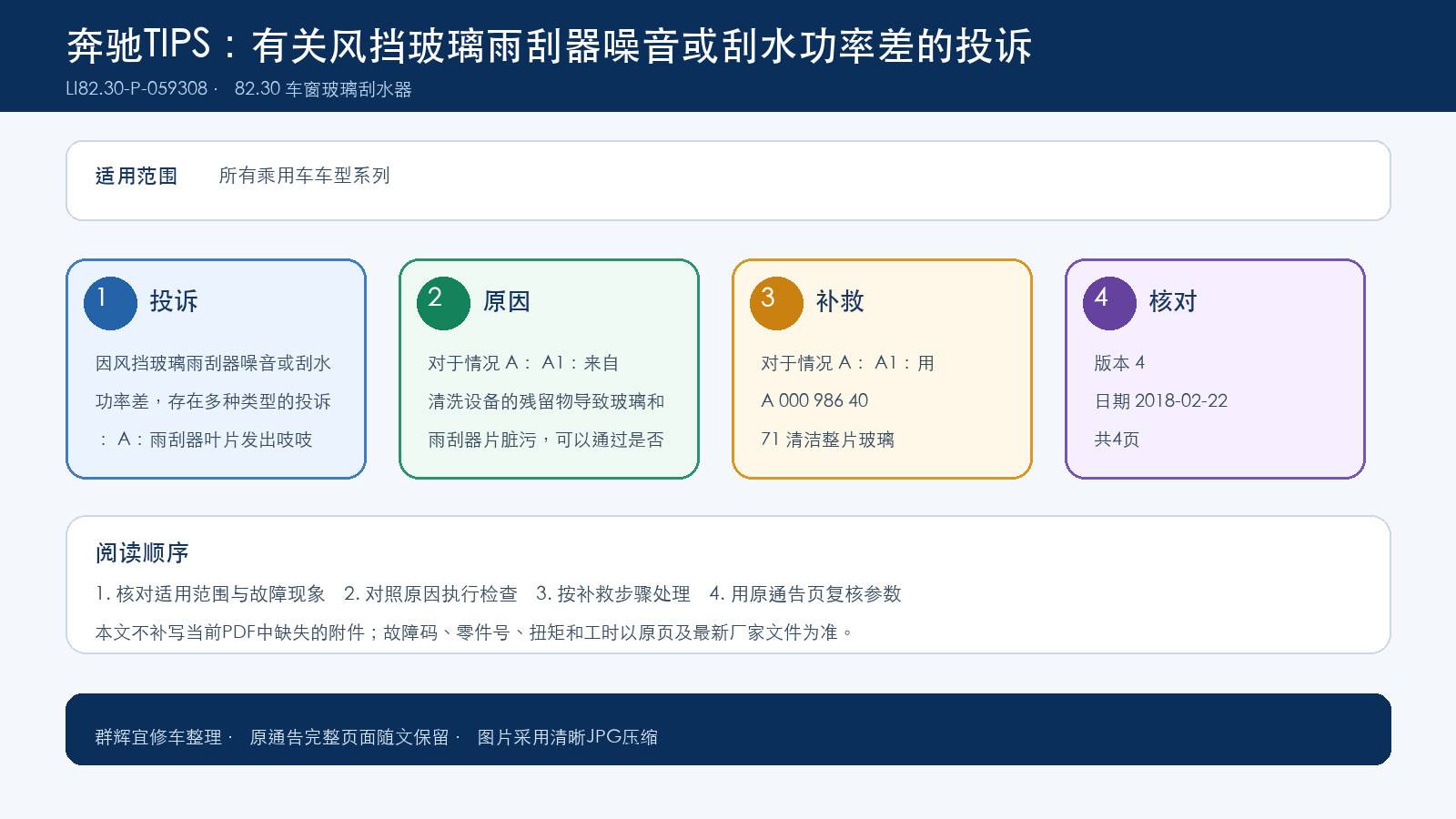
Task: Click subtitle 82.30 车窗玻璃刮水器
Action: 323,89
